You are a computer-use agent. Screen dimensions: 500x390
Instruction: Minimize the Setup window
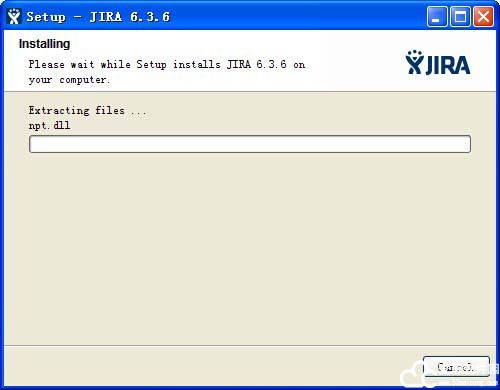tap(437, 16)
